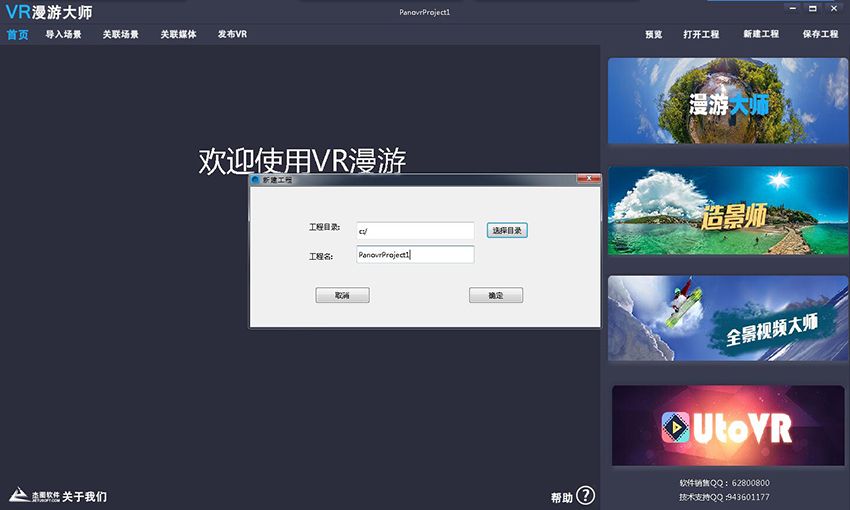This screenshot has width=850, height=510.
Task: Close the 新建工程 dialog with X
Action: point(588,180)
